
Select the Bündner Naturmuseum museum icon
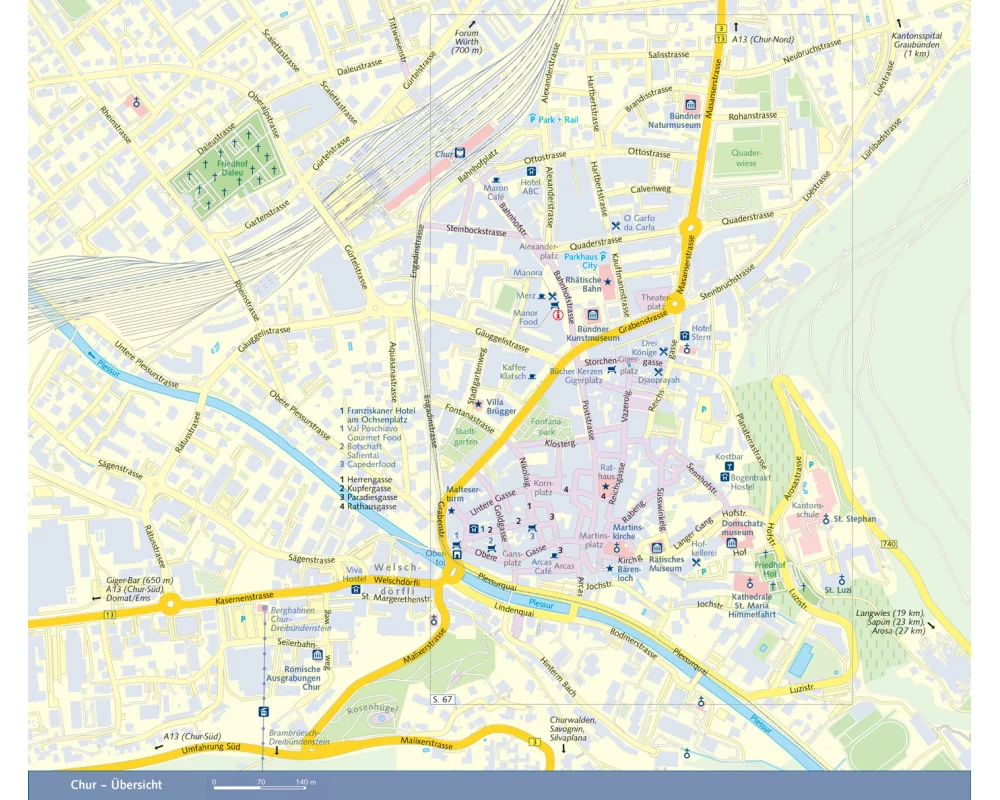coord(689,104)
